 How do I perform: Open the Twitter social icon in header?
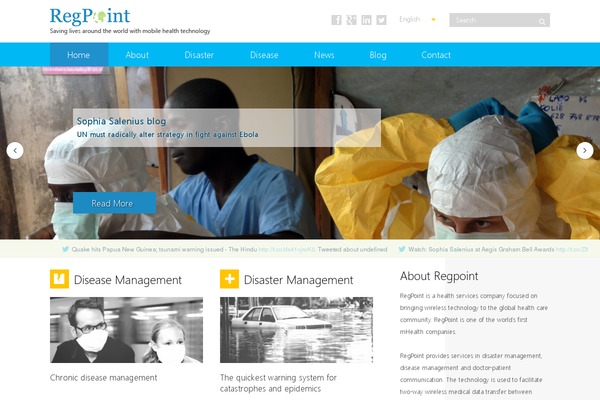(382, 20)
